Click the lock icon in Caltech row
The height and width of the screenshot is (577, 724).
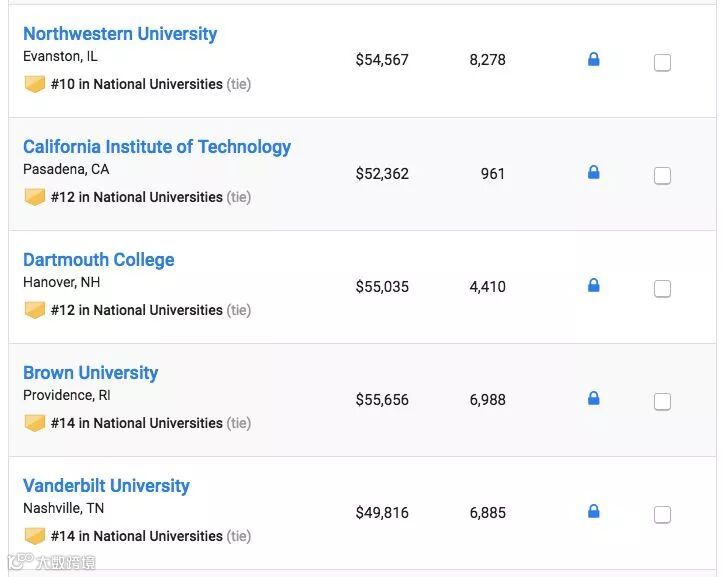pyautogui.click(x=594, y=173)
